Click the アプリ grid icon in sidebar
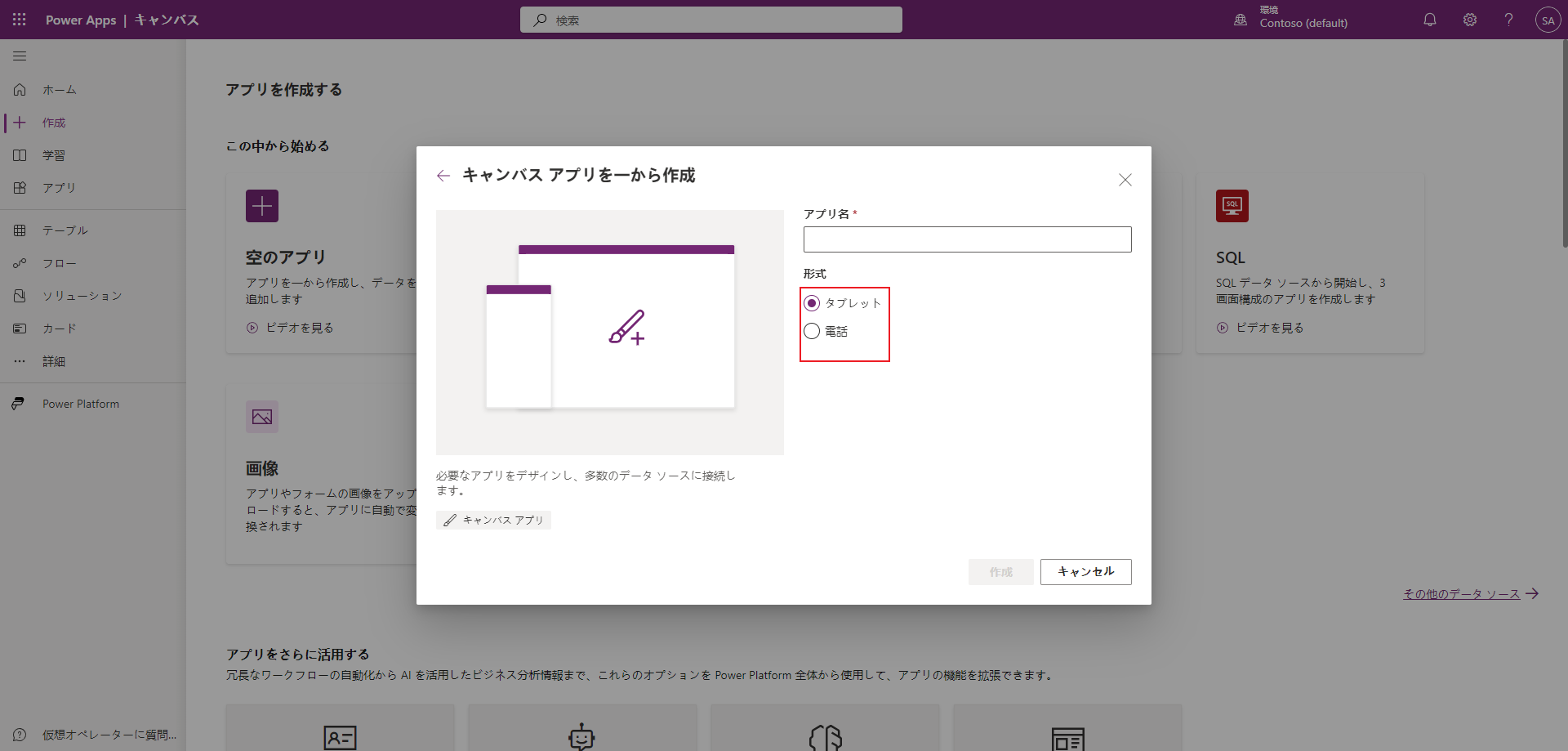The width and height of the screenshot is (1568, 751). (x=20, y=188)
